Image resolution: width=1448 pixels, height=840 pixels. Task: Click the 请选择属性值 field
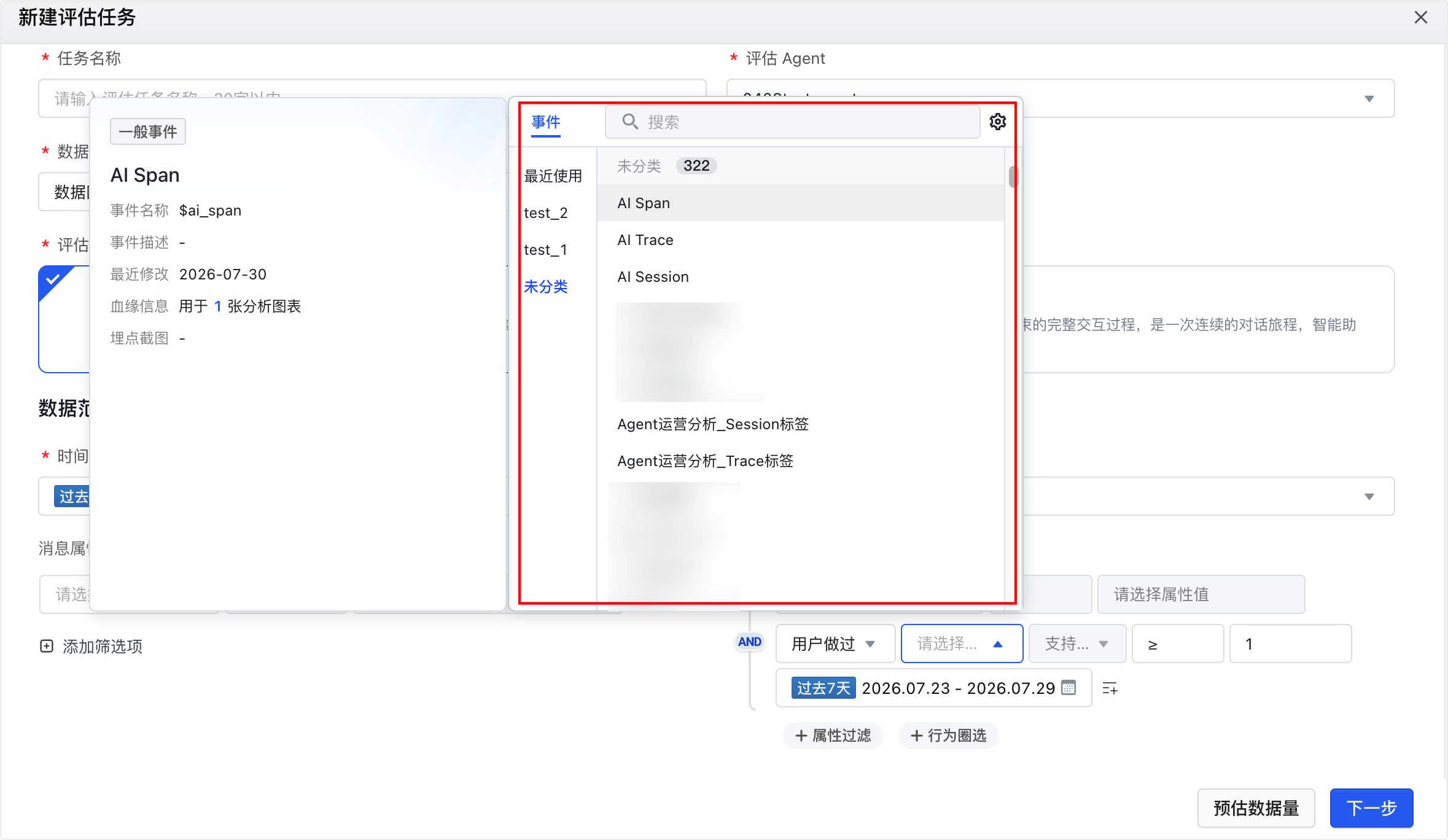(1201, 594)
